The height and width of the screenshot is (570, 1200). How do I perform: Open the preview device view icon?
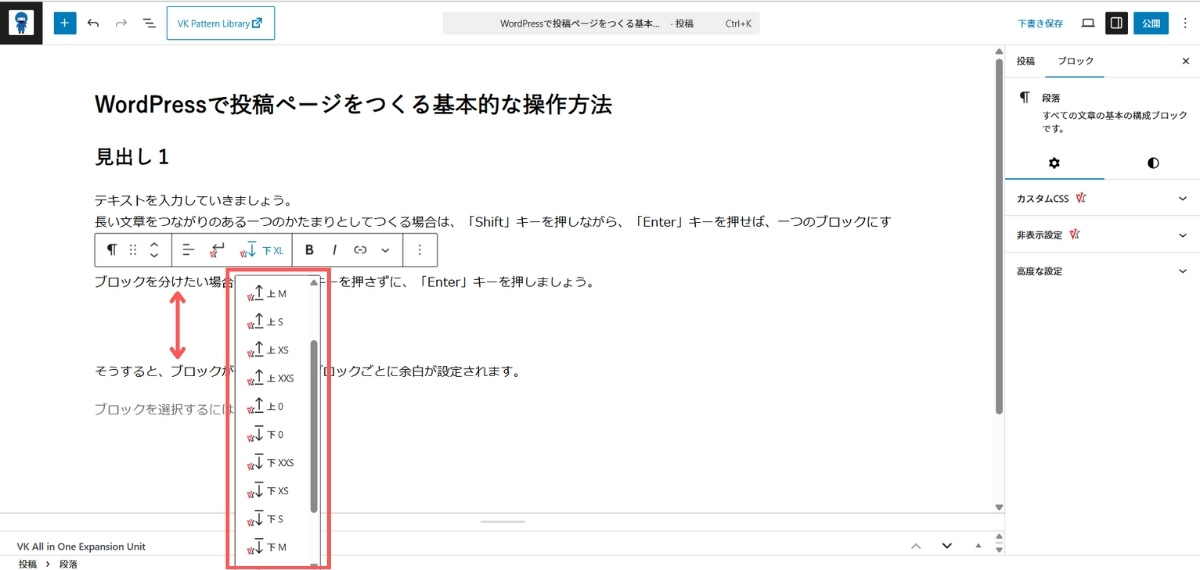1088,22
